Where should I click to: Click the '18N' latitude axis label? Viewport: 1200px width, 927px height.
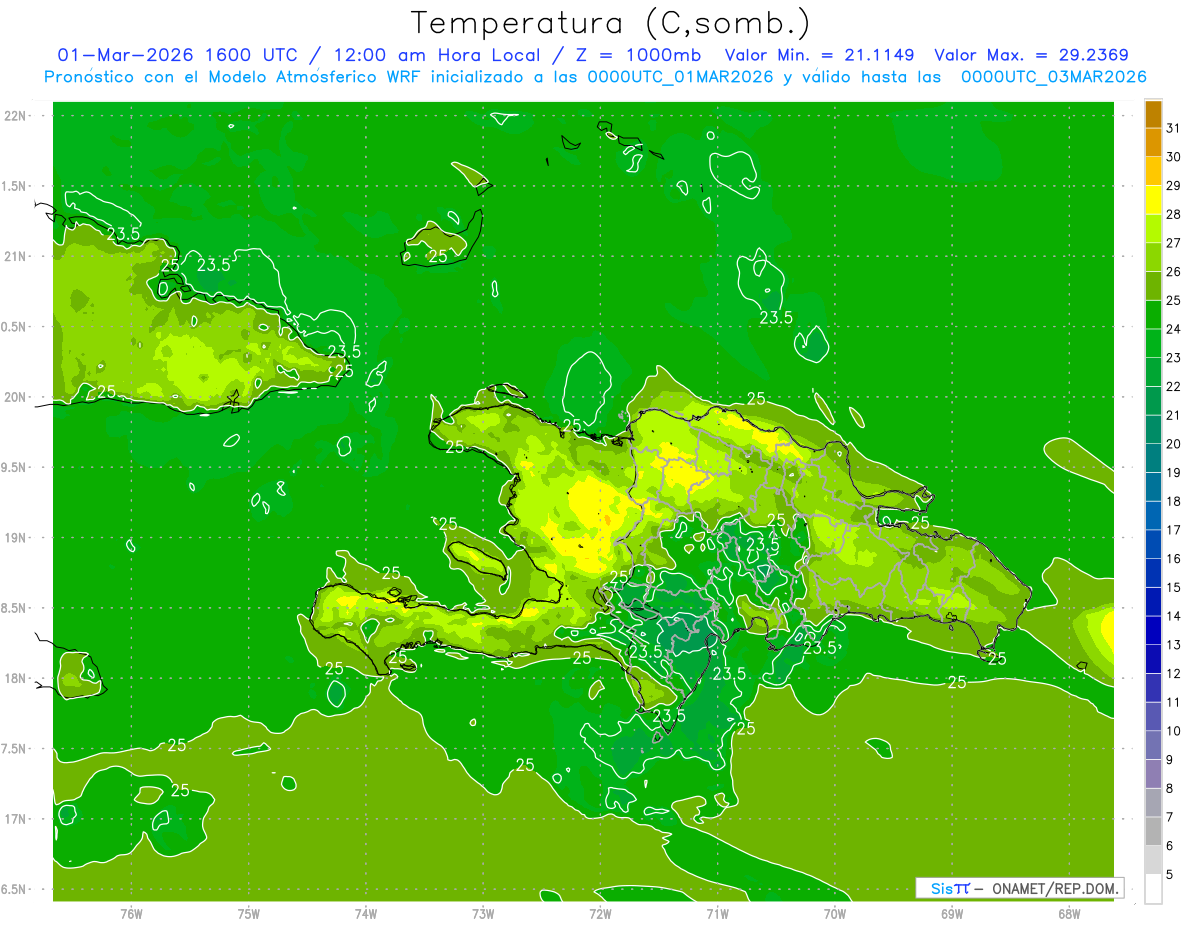(14, 679)
